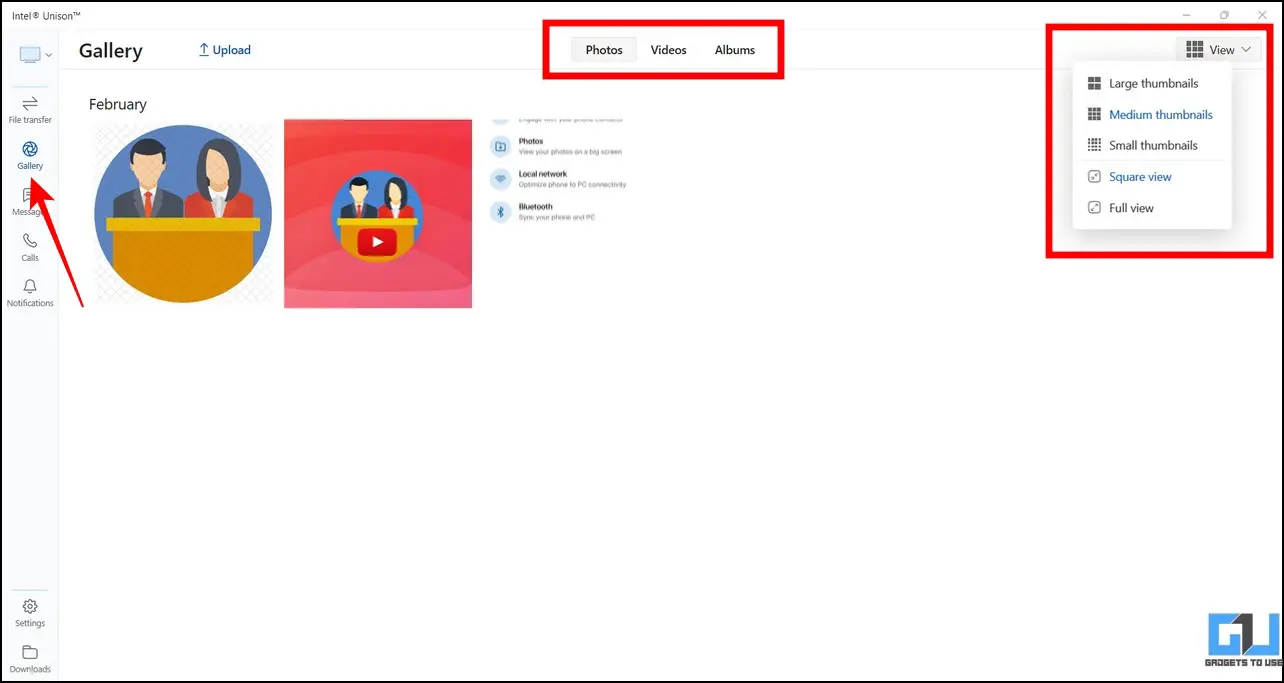Open the red YouTube podium photo

click(378, 214)
